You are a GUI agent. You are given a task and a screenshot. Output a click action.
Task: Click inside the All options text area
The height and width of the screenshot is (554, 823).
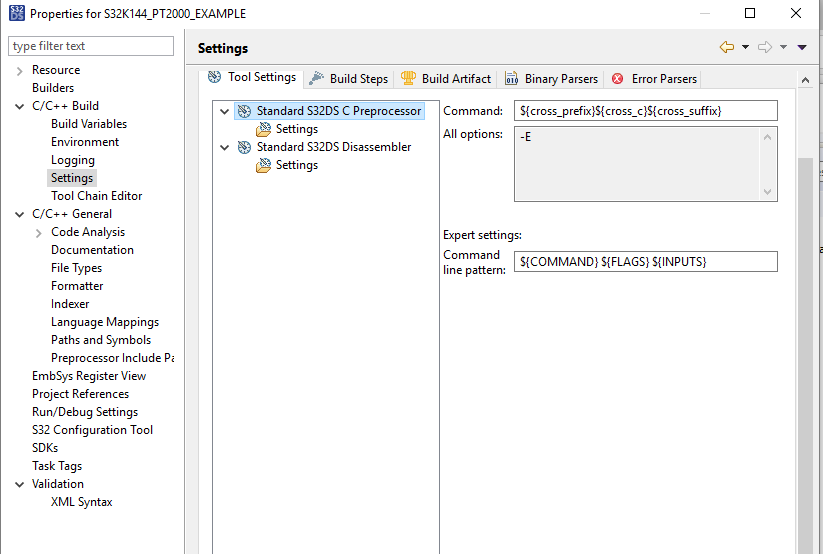(x=636, y=164)
